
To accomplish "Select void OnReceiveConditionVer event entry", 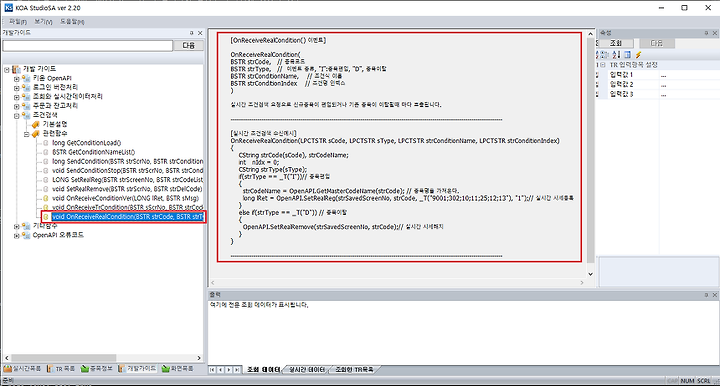I will [125, 198].
